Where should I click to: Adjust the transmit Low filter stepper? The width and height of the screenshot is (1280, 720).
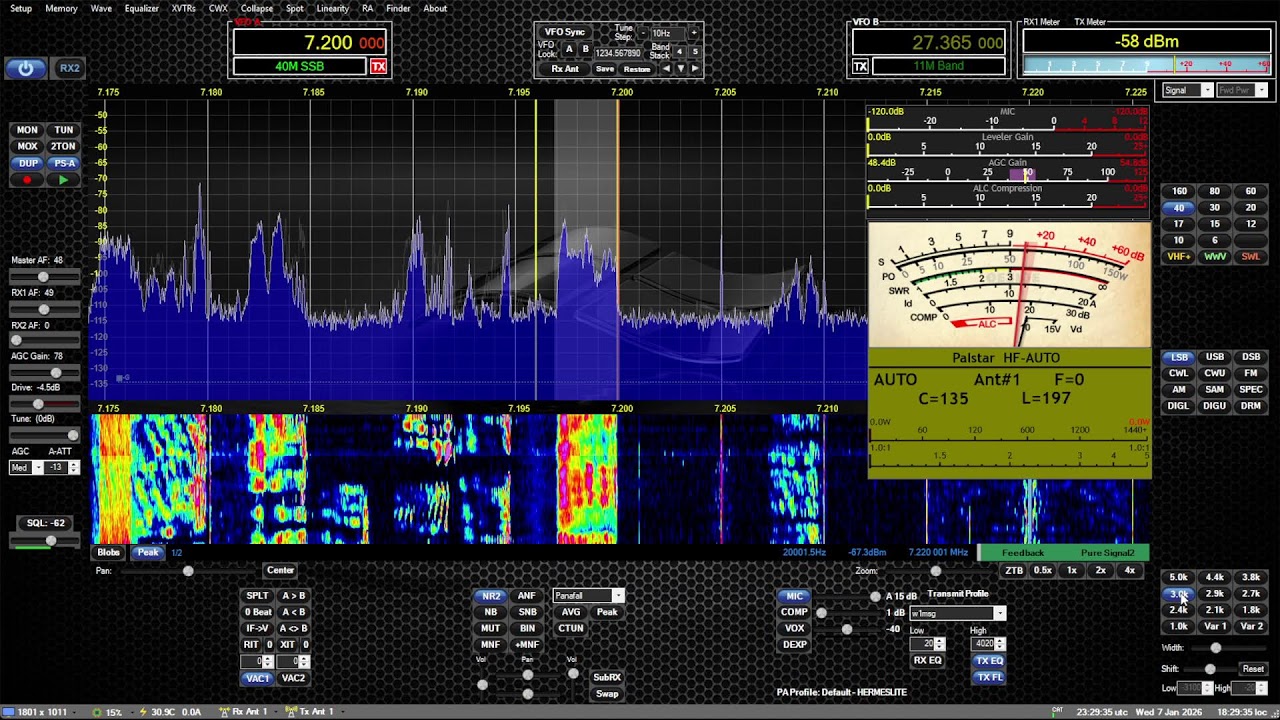coord(927,644)
